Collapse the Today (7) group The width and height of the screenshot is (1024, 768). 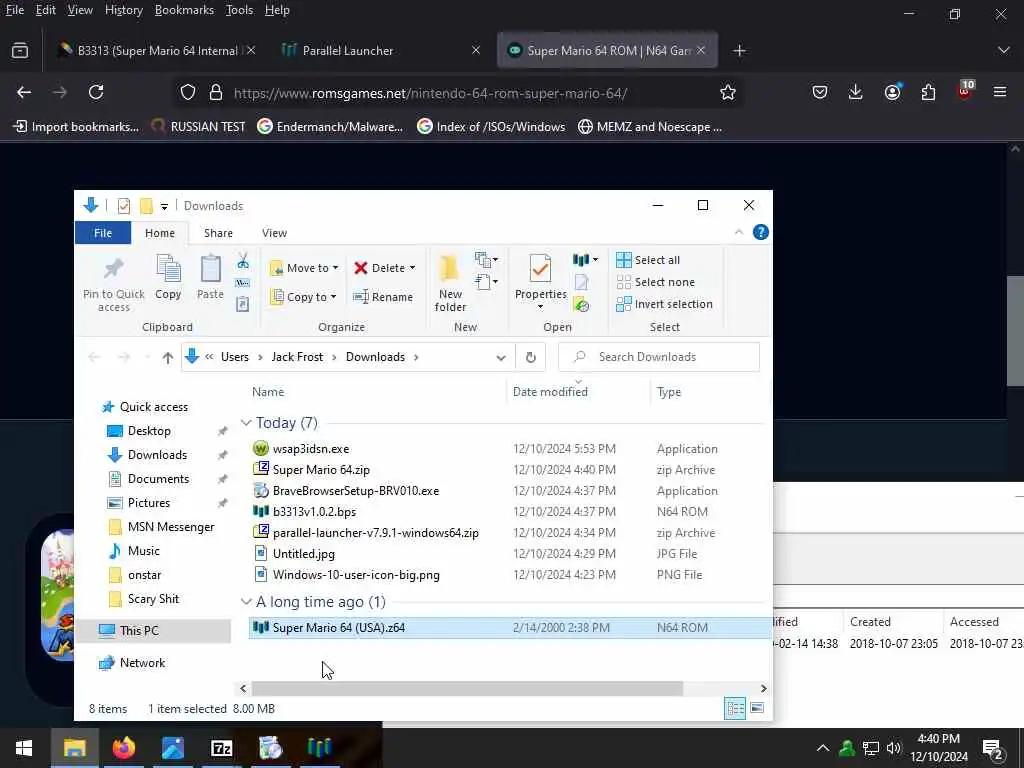(x=246, y=423)
